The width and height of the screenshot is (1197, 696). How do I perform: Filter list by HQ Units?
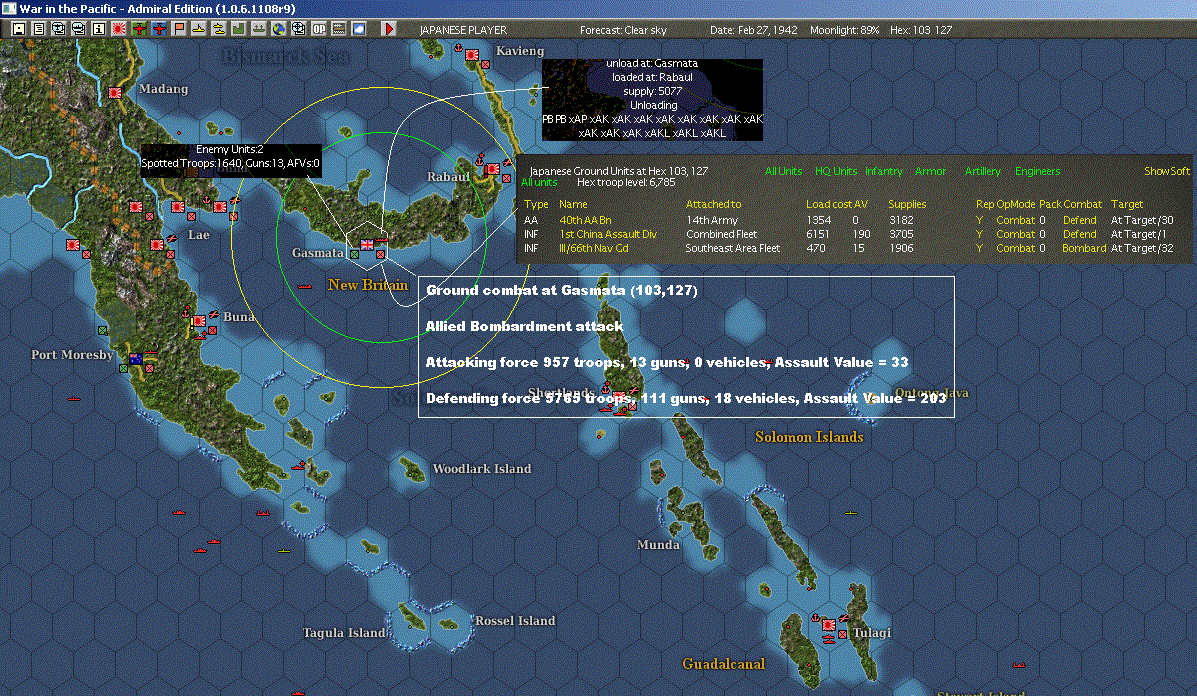(x=836, y=171)
